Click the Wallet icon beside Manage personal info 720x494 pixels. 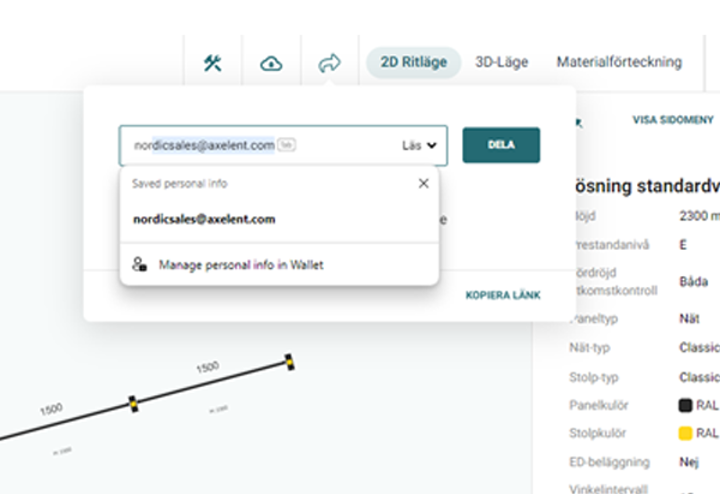(139, 265)
